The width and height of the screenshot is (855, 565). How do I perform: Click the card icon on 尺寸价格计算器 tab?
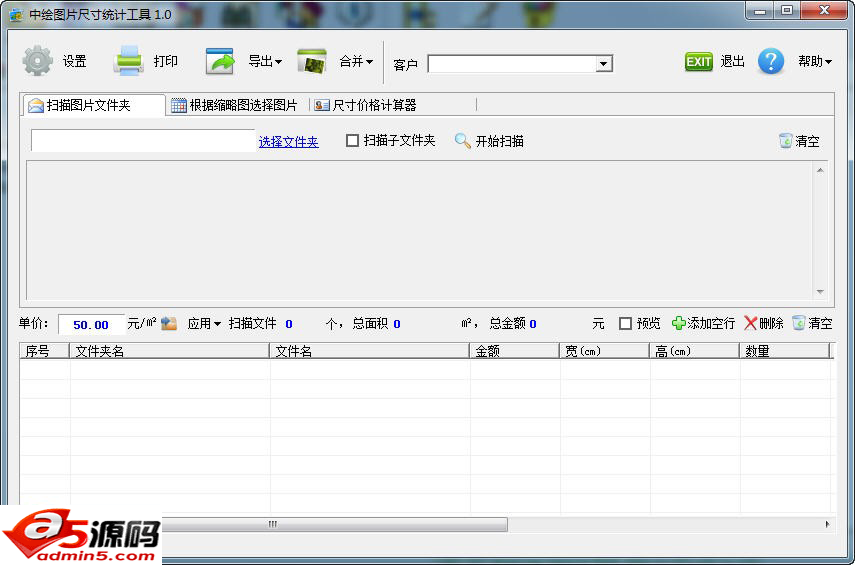322,105
